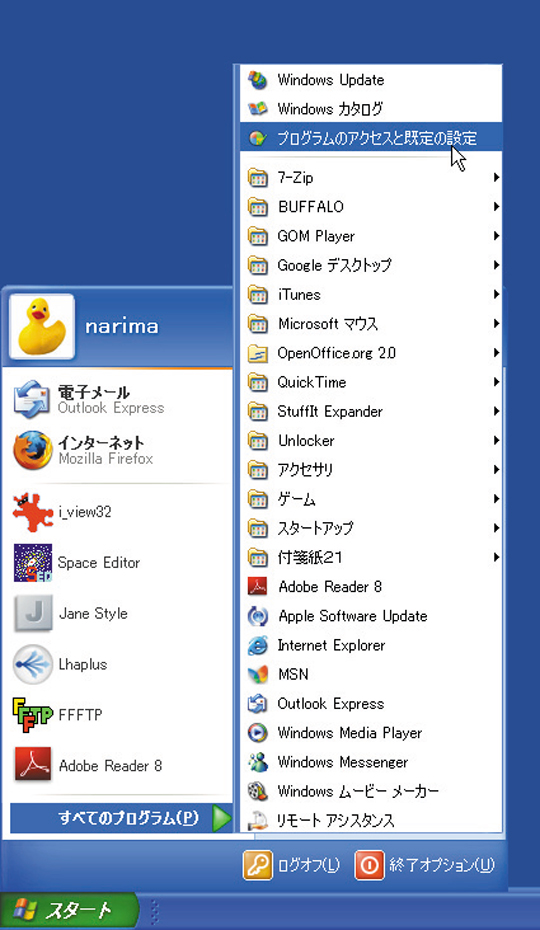540x930 pixels.
Task: Select プログラムのアクセスと既定の設定 item
Action: point(371,138)
